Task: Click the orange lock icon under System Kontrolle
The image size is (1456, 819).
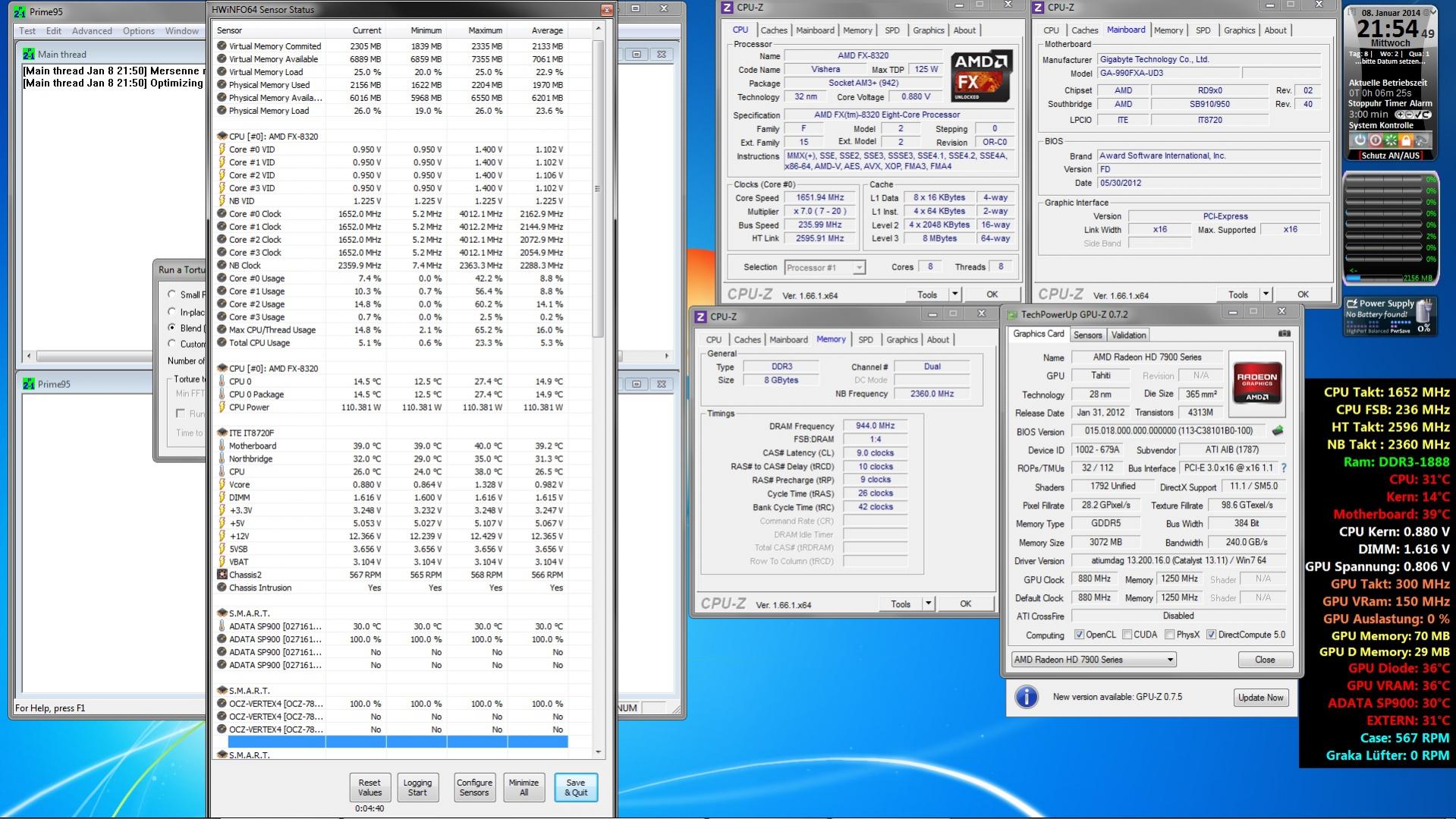Action: click(1405, 140)
